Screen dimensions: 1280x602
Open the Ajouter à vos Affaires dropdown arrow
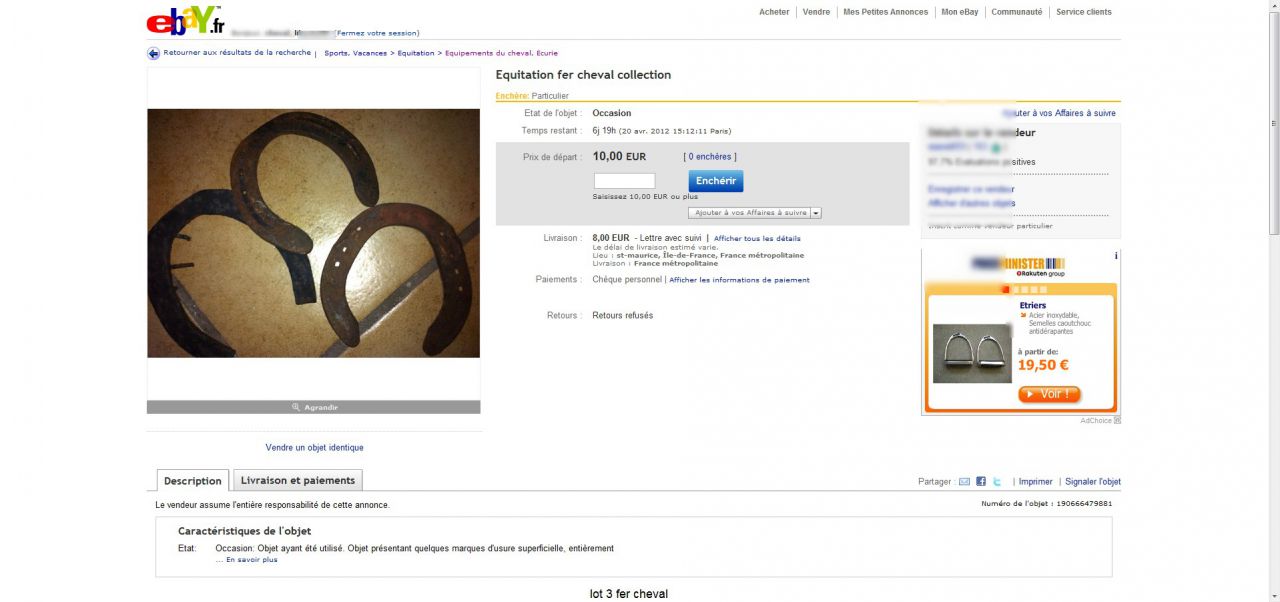(816, 213)
